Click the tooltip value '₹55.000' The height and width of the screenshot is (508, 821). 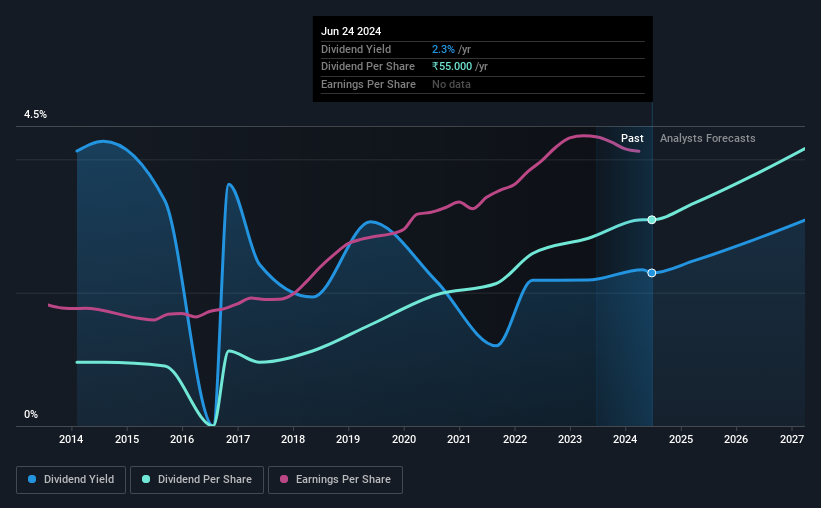click(x=452, y=67)
